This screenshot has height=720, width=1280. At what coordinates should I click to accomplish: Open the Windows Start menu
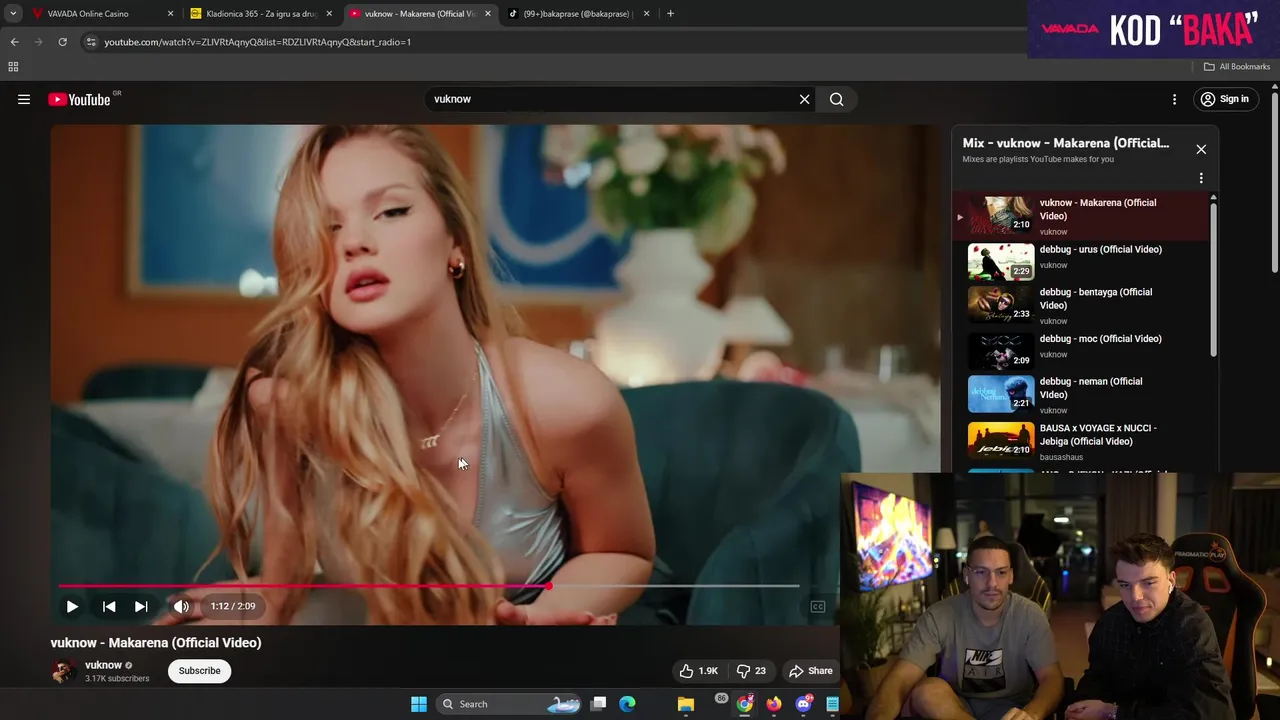point(419,704)
